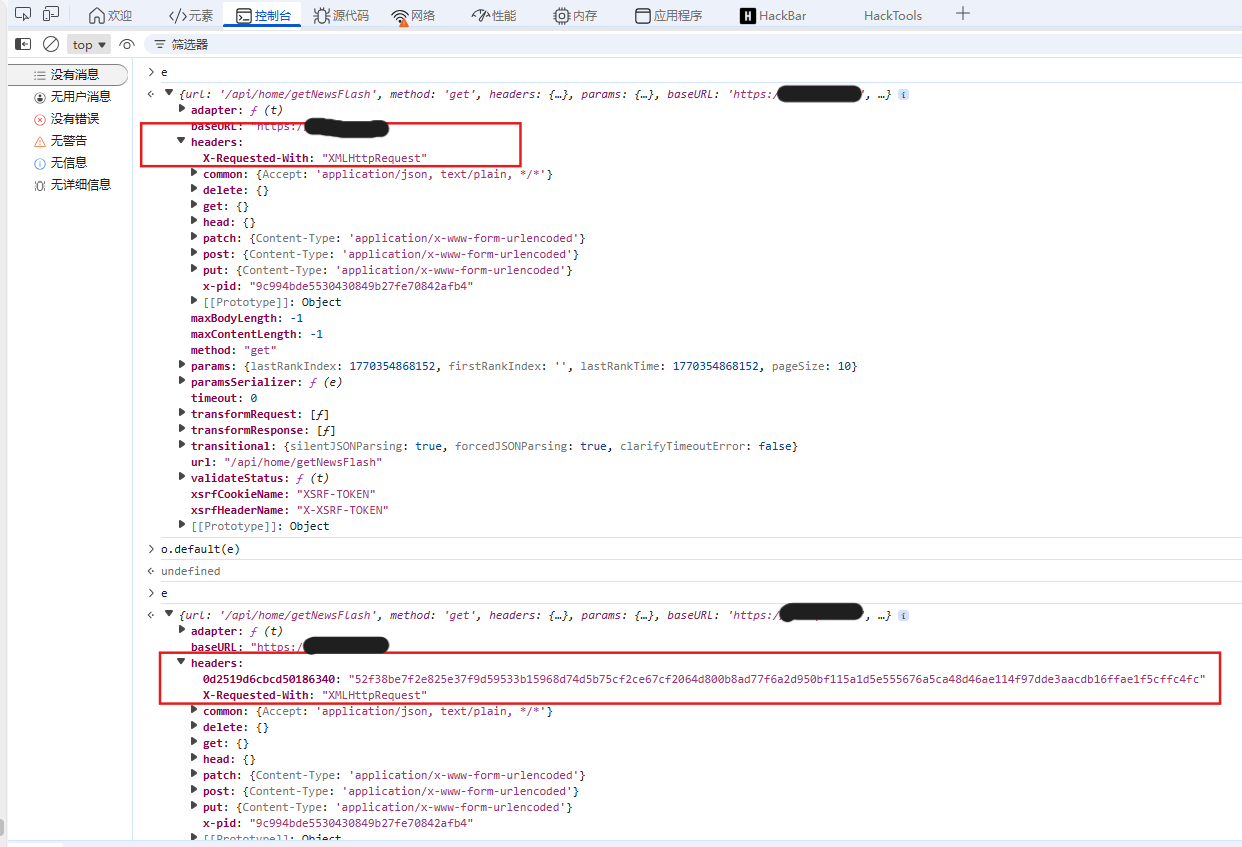
Task: Collapse the first headers object arrow
Action: coord(182,142)
